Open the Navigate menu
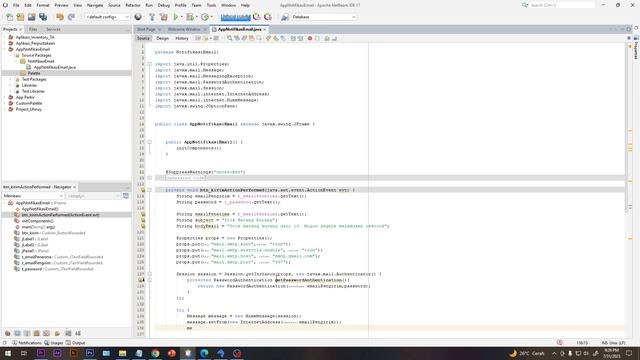Screen dimensions: 640x360 [95, 5]
